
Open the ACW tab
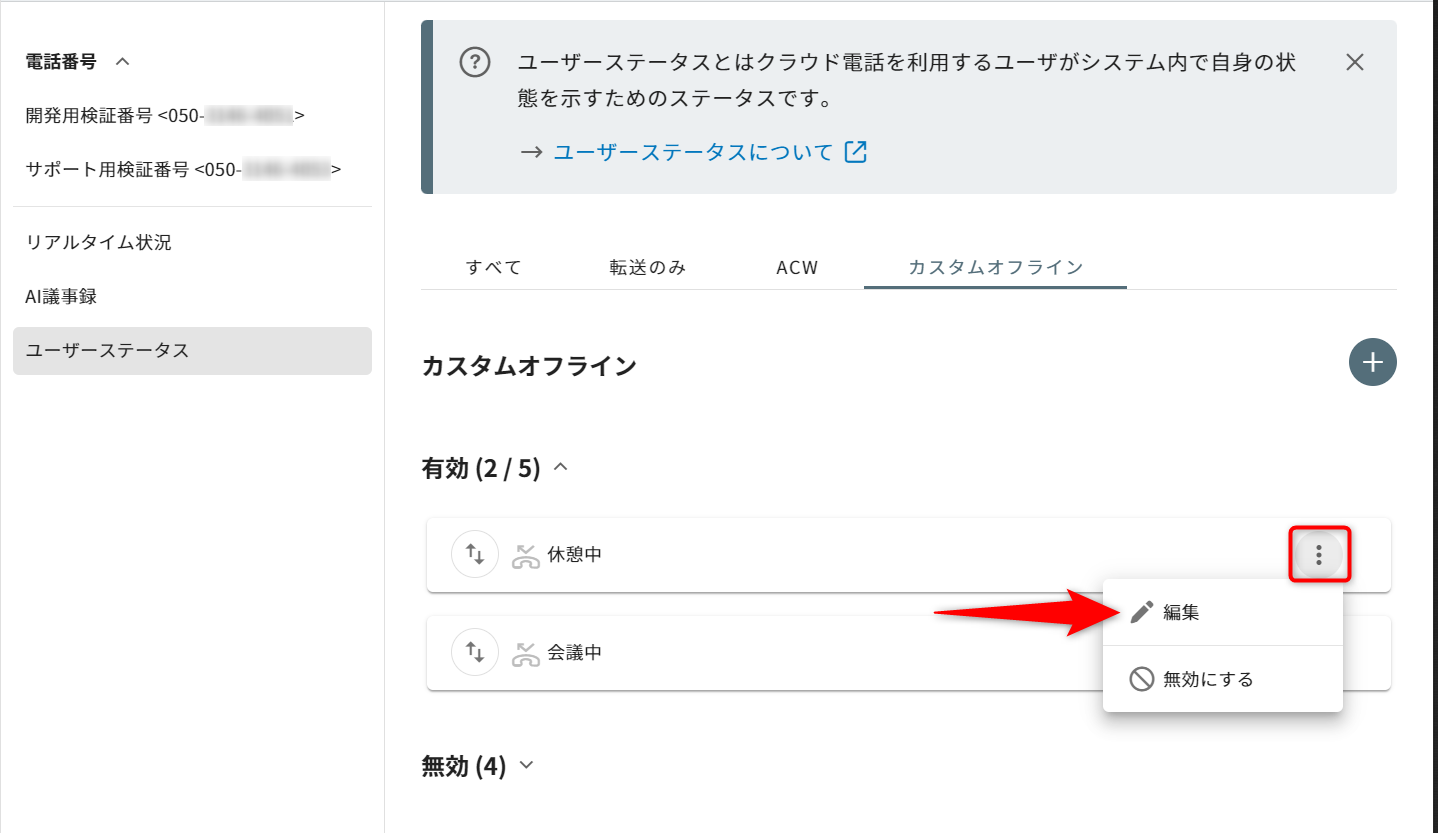coord(797,267)
